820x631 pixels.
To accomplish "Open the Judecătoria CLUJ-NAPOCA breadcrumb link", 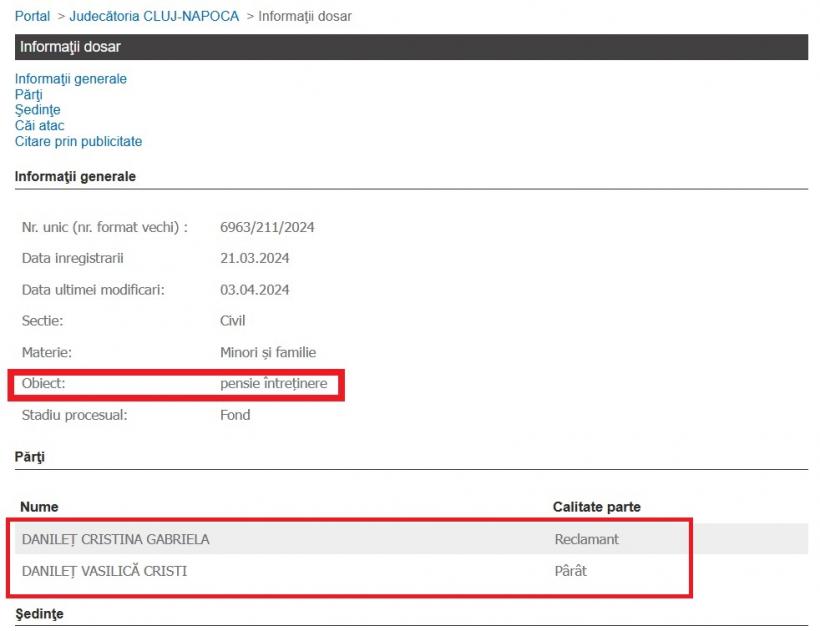I will click(x=154, y=17).
